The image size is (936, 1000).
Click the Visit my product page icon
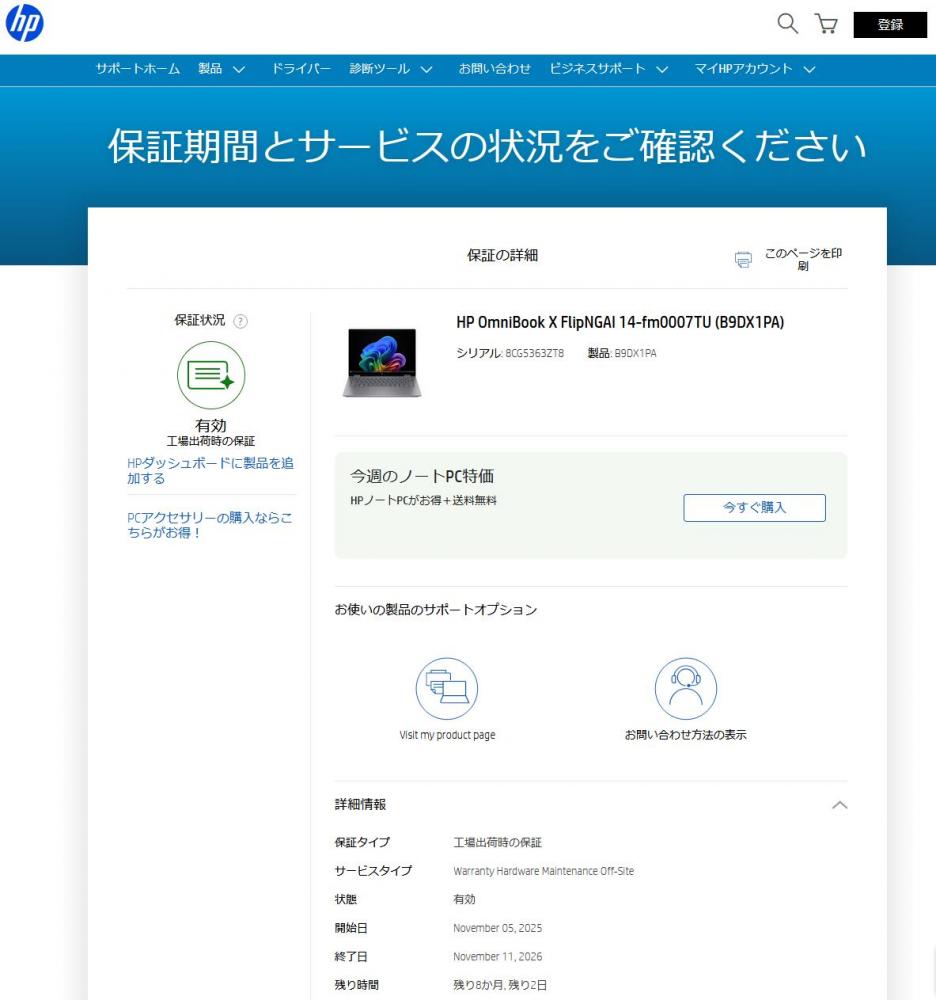coord(447,689)
